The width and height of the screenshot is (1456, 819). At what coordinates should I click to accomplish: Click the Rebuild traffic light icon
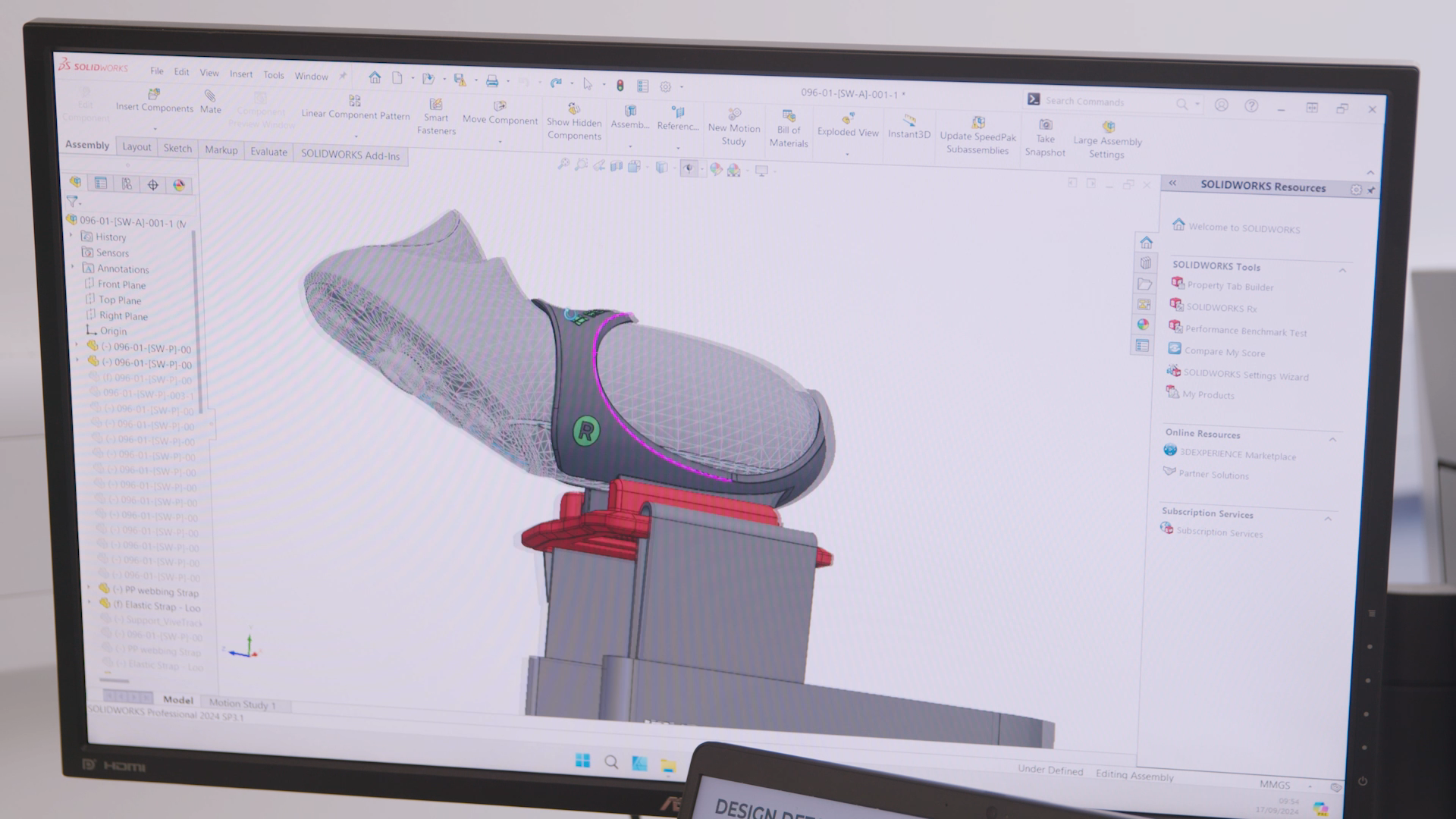click(620, 85)
